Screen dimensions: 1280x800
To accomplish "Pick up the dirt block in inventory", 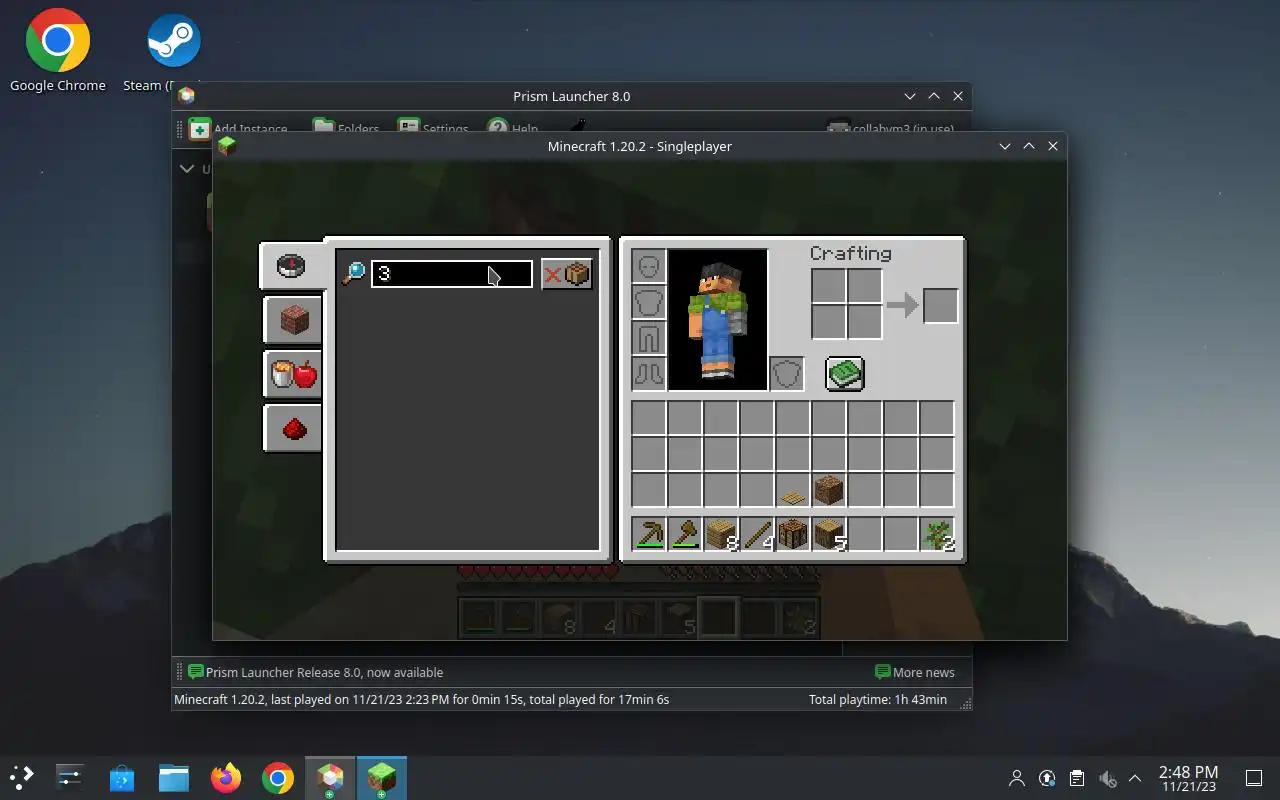I will click(828, 491).
